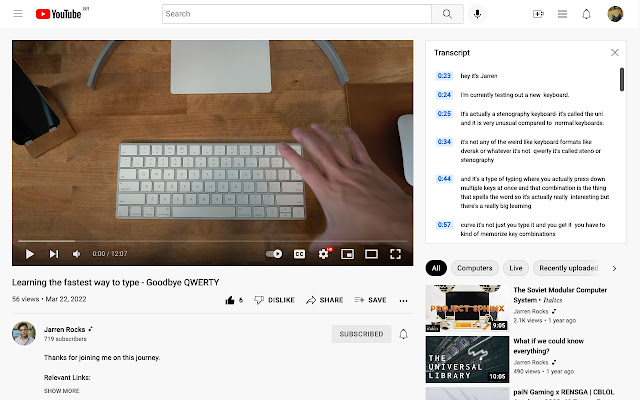
Task: Enable miniplayer mode
Action: 347,254
